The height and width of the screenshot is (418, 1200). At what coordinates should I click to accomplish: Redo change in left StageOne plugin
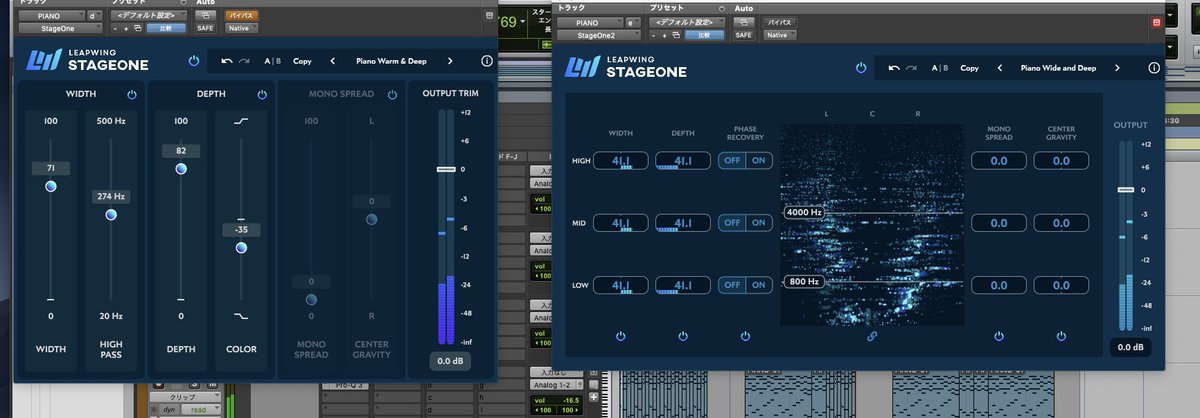245,61
